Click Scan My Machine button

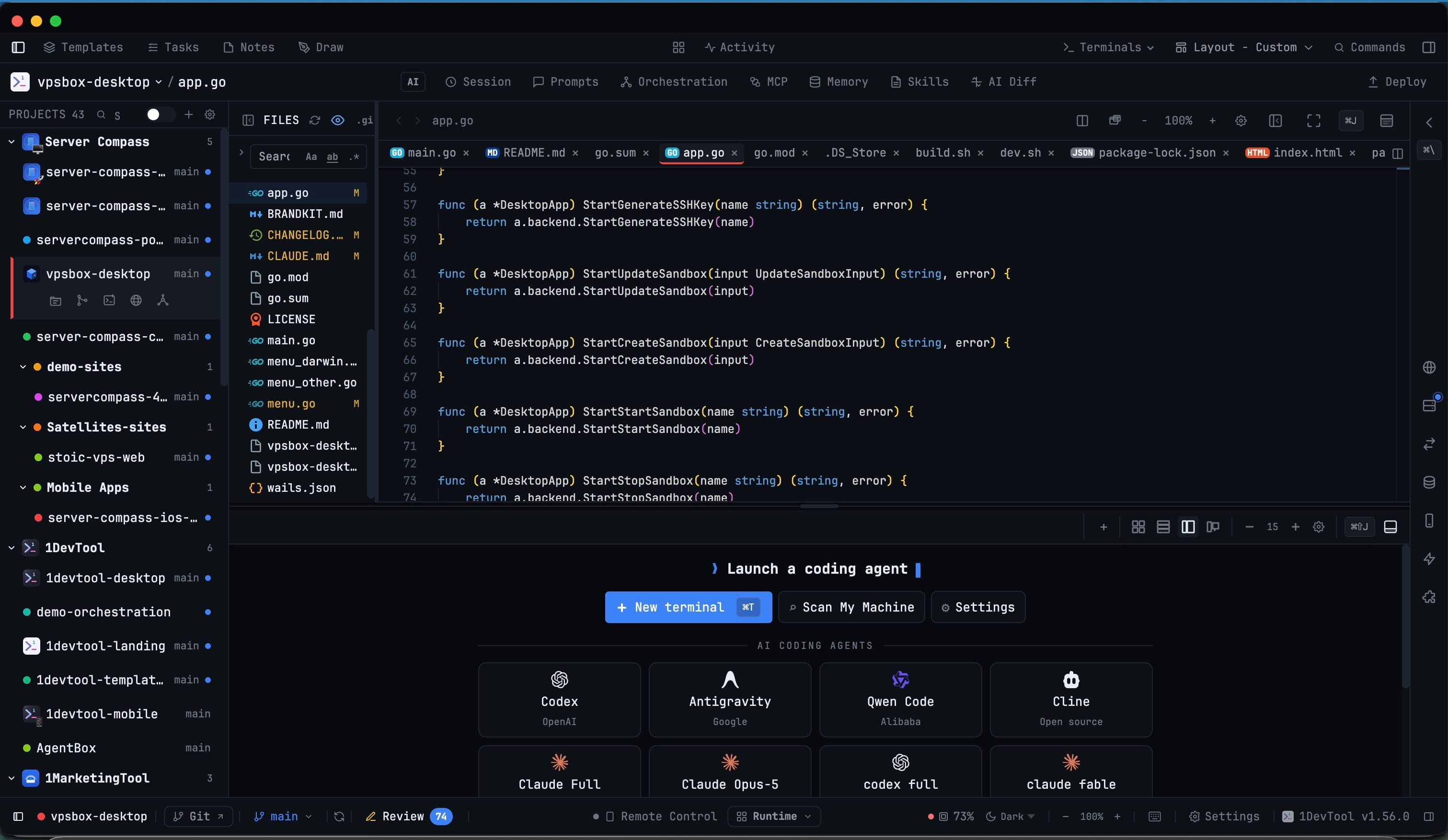(851, 607)
